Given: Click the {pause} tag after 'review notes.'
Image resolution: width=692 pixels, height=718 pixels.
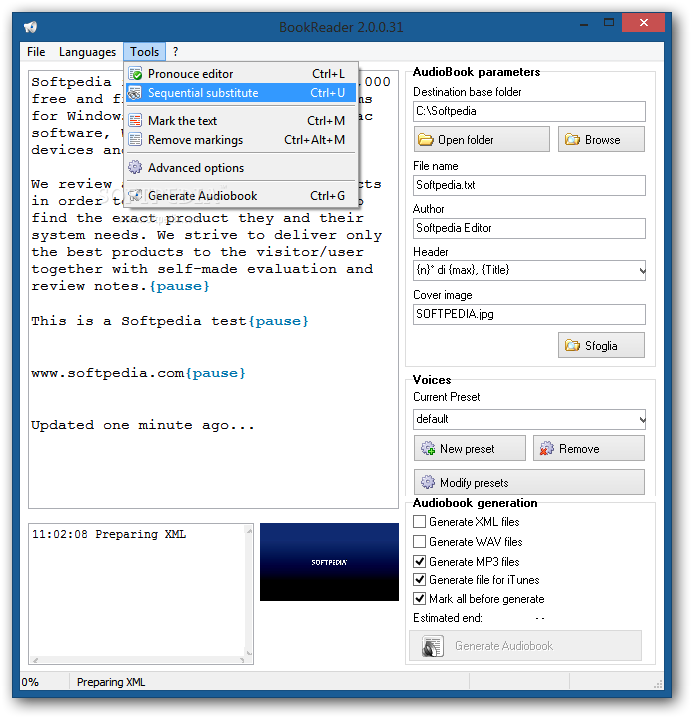Looking at the screenshot, I should [x=180, y=287].
